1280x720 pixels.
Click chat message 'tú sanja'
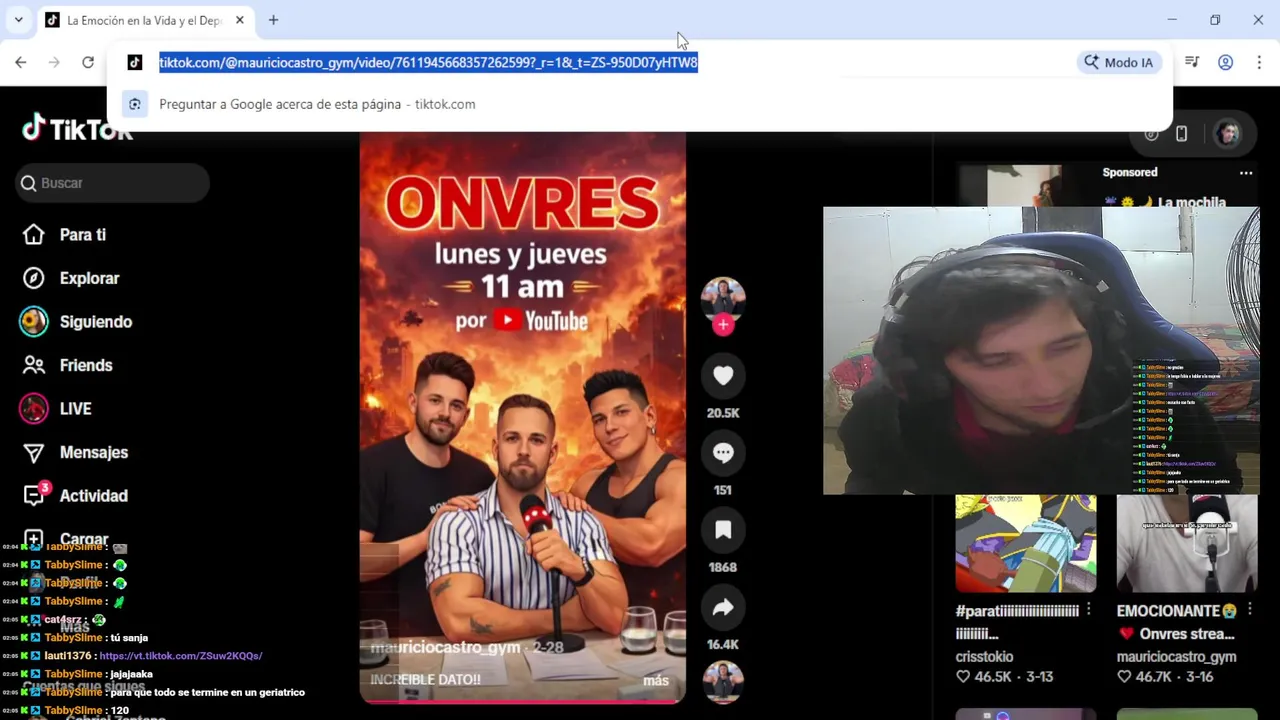pos(129,638)
